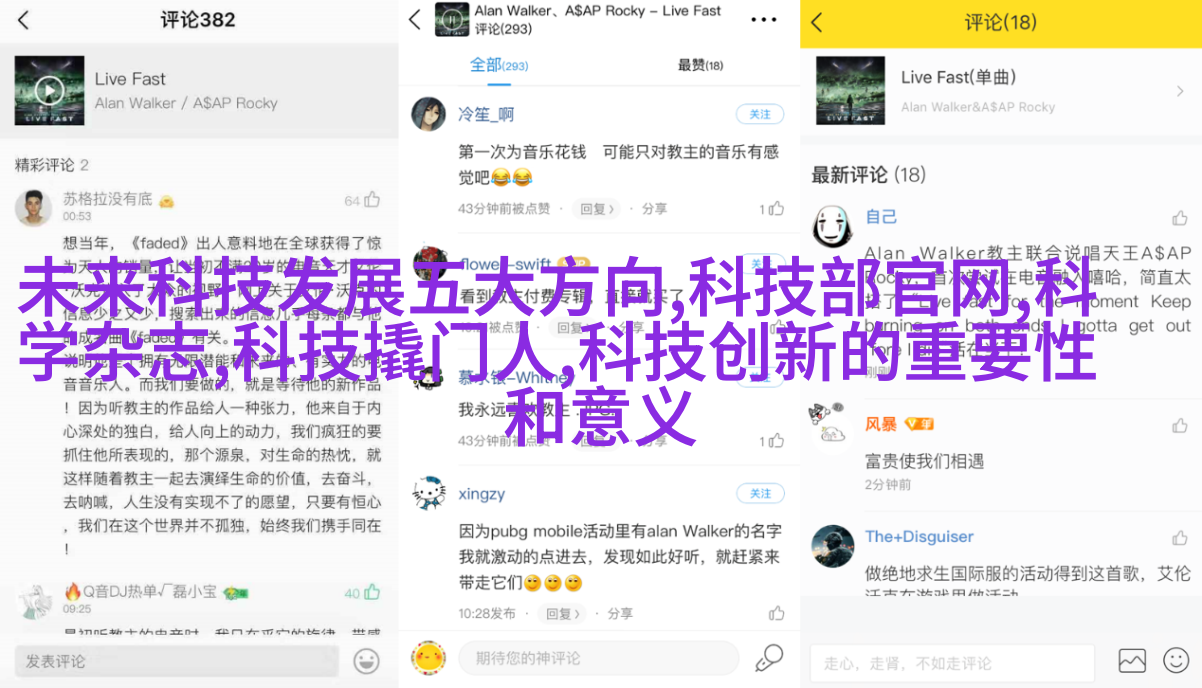
Task: Go back using chevron in middle panel header
Action: (x=415, y=20)
